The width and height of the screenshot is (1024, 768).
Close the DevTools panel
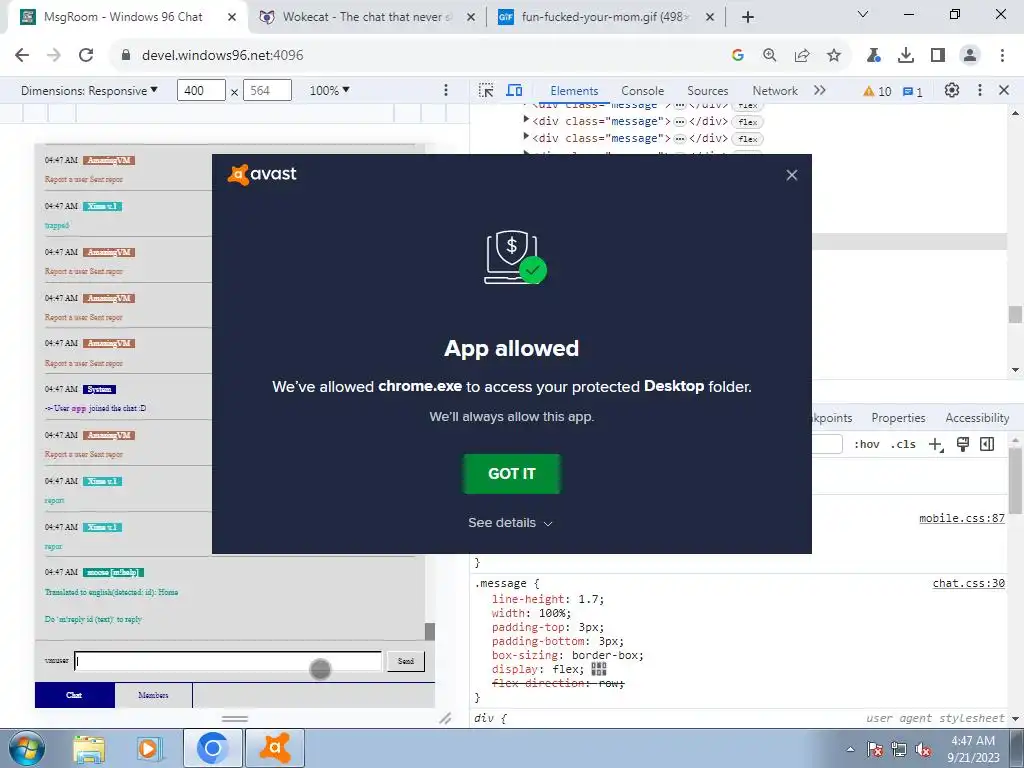1004,90
